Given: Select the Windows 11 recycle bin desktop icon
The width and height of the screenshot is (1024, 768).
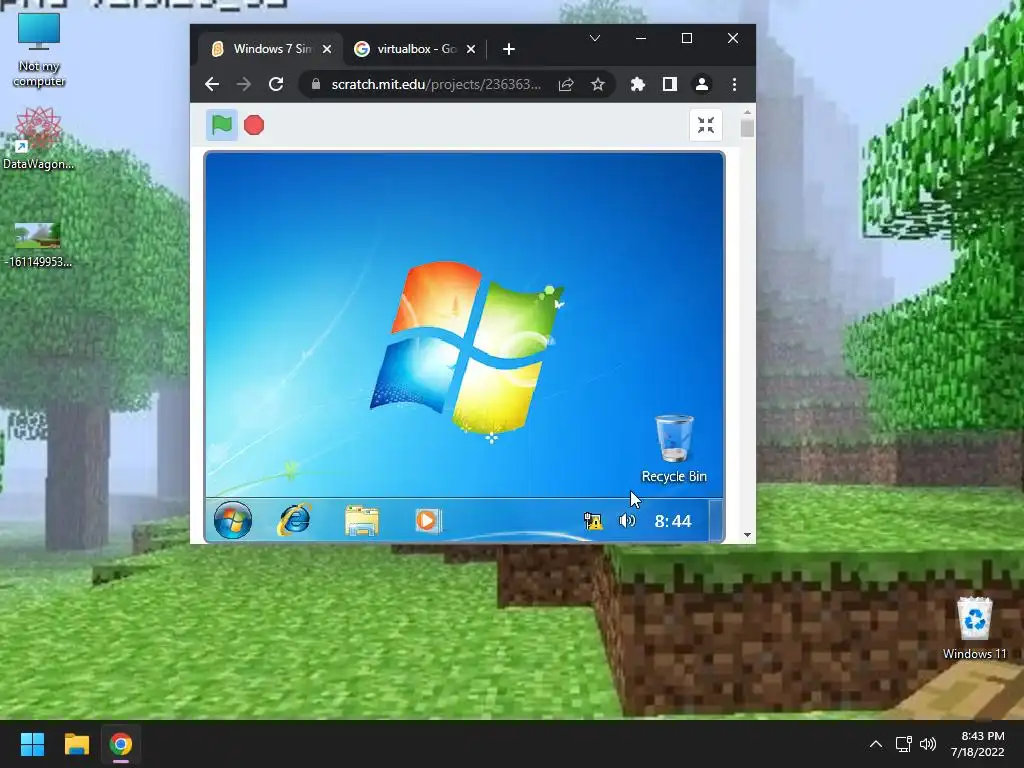Looking at the screenshot, I should [974, 628].
